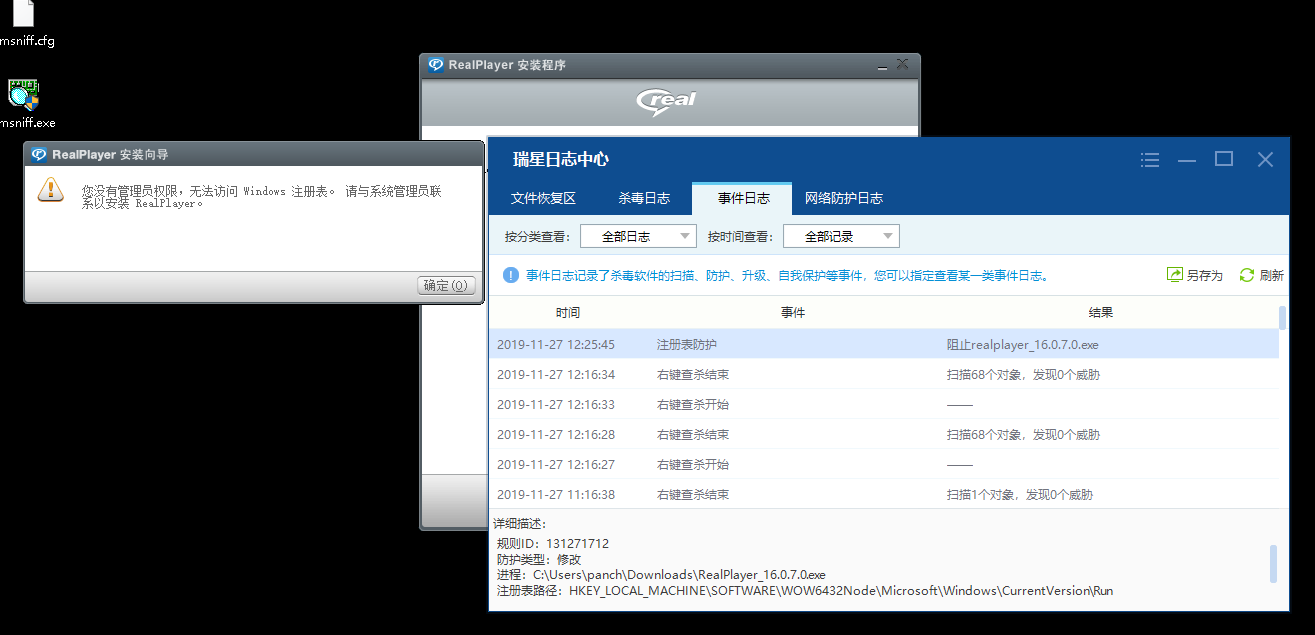Click the RealPlayer 安装向导 title bar
The width and height of the screenshot is (1315, 635).
(253, 154)
